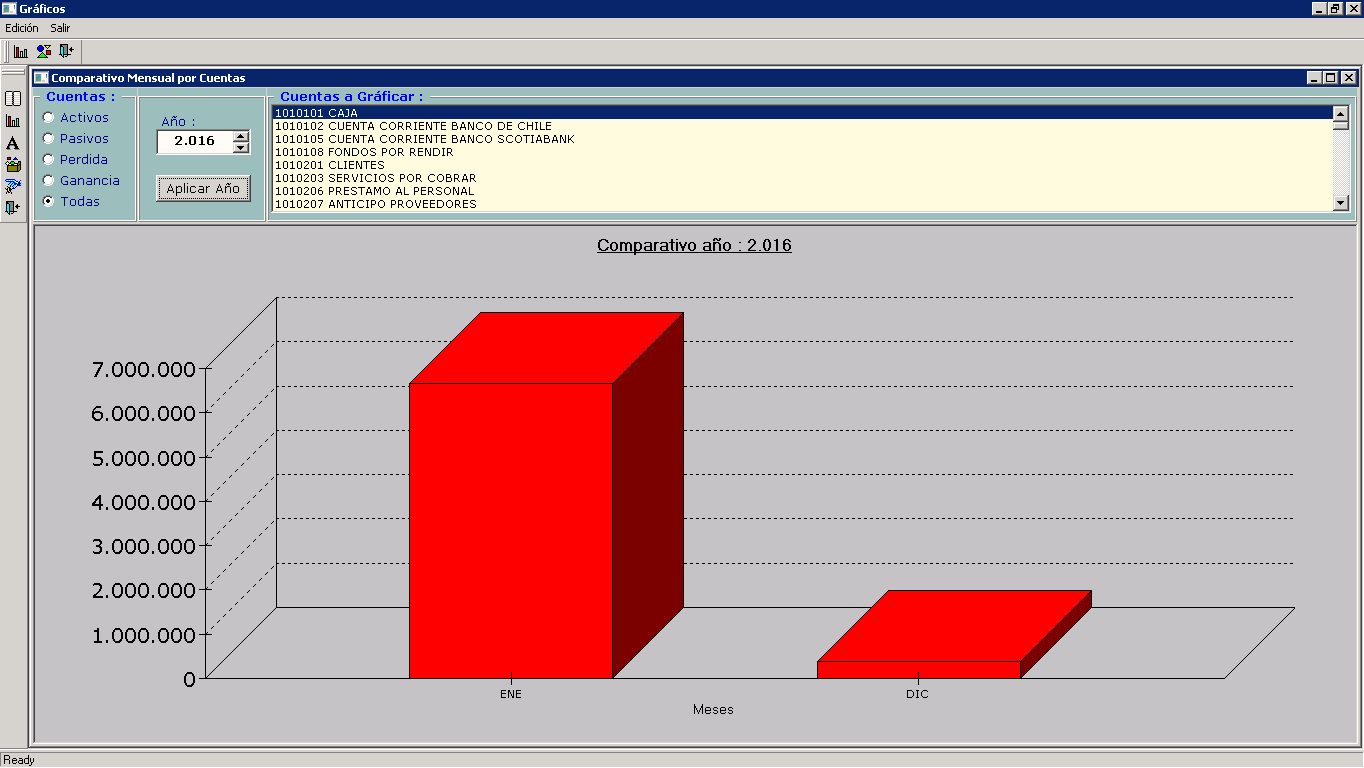Image resolution: width=1364 pixels, height=768 pixels.
Task: Click the colored shapes icon in top toolbar
Action: [44, 51]
